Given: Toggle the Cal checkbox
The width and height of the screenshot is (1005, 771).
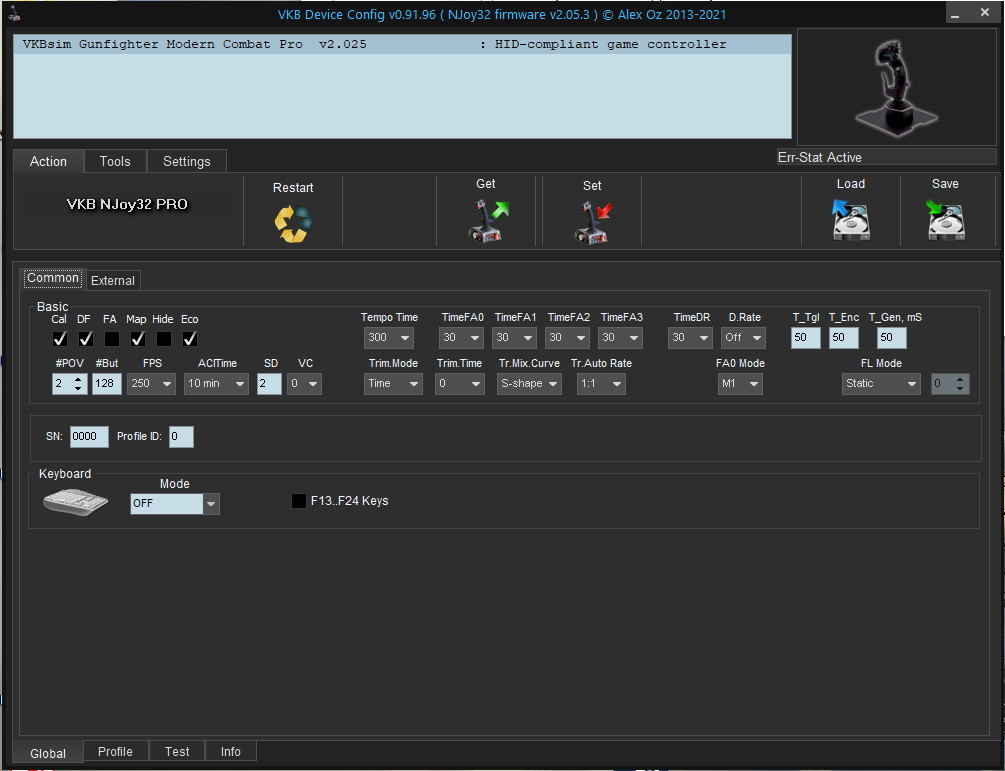Looking at the screenshot, I should [x=60, y=338].
